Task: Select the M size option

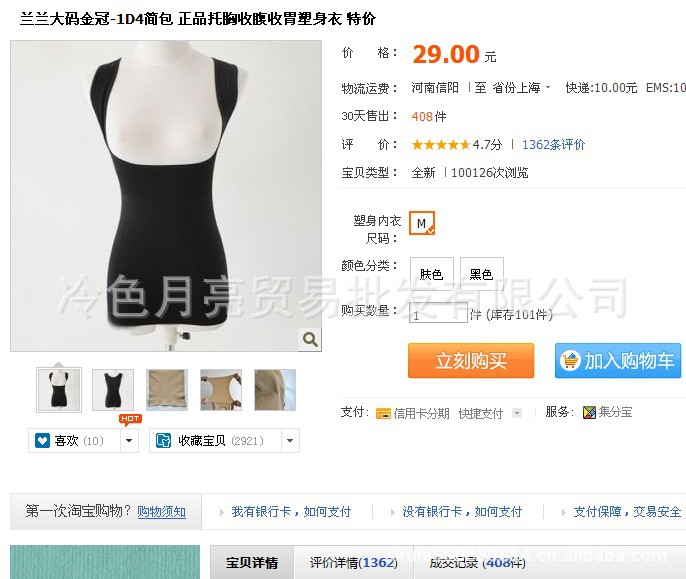Action: (x=422, y=223)
